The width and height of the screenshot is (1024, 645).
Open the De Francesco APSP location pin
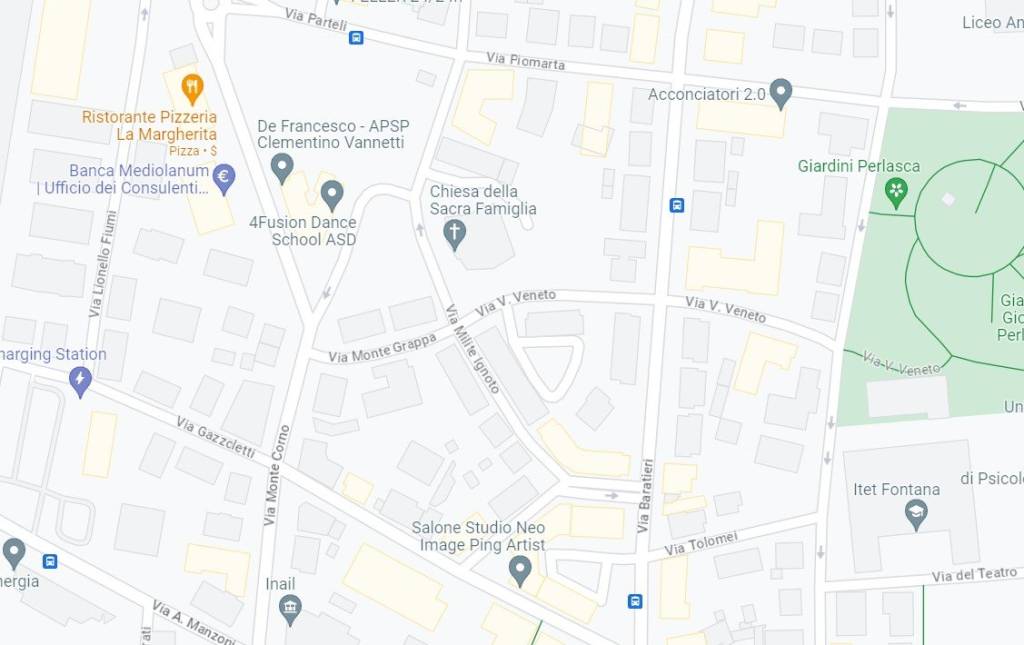click(x=281, y=169)
